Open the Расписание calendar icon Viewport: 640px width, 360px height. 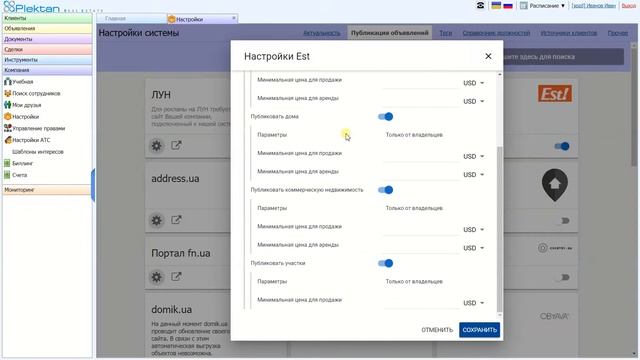point(523,5)
